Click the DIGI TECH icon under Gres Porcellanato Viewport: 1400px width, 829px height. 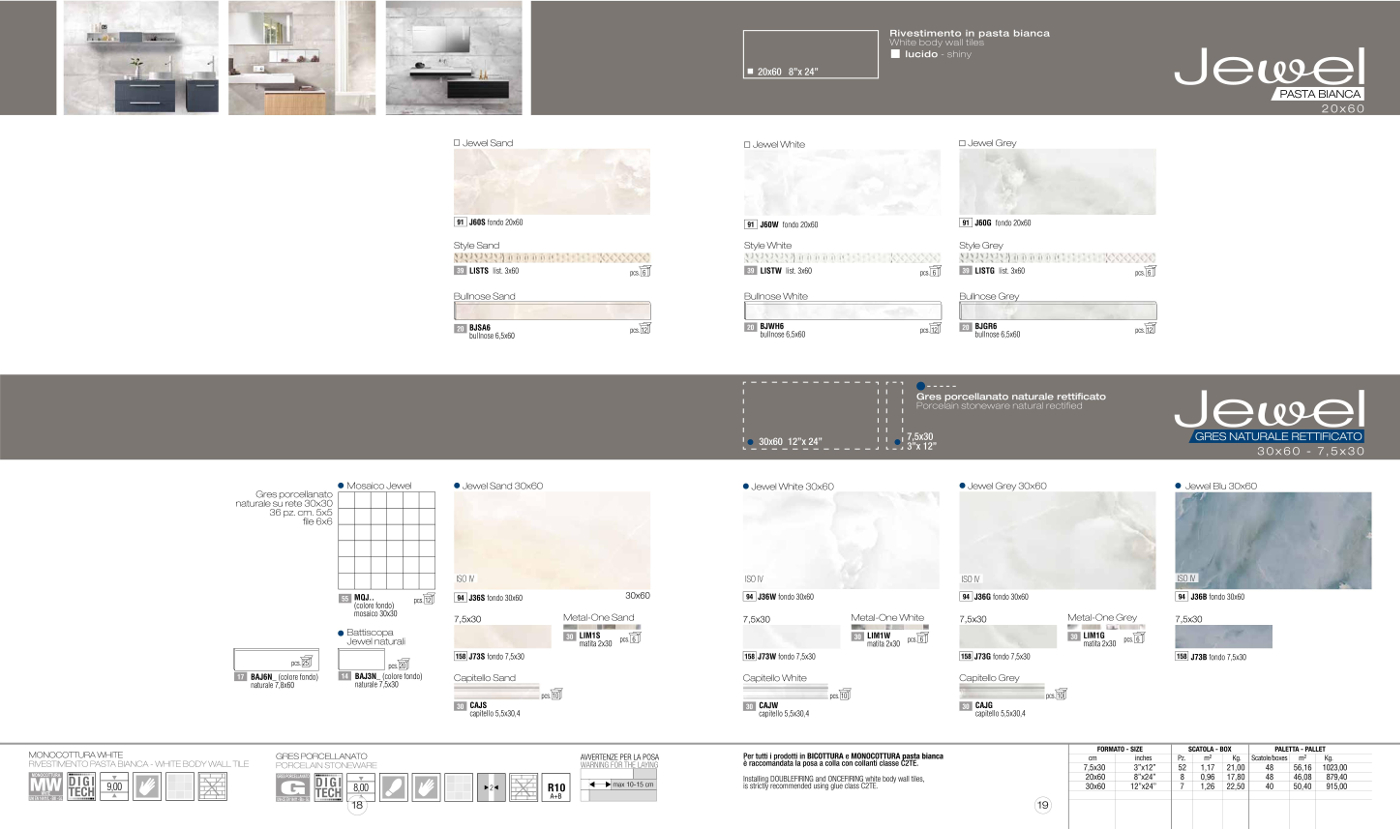(x=328, y=786)
